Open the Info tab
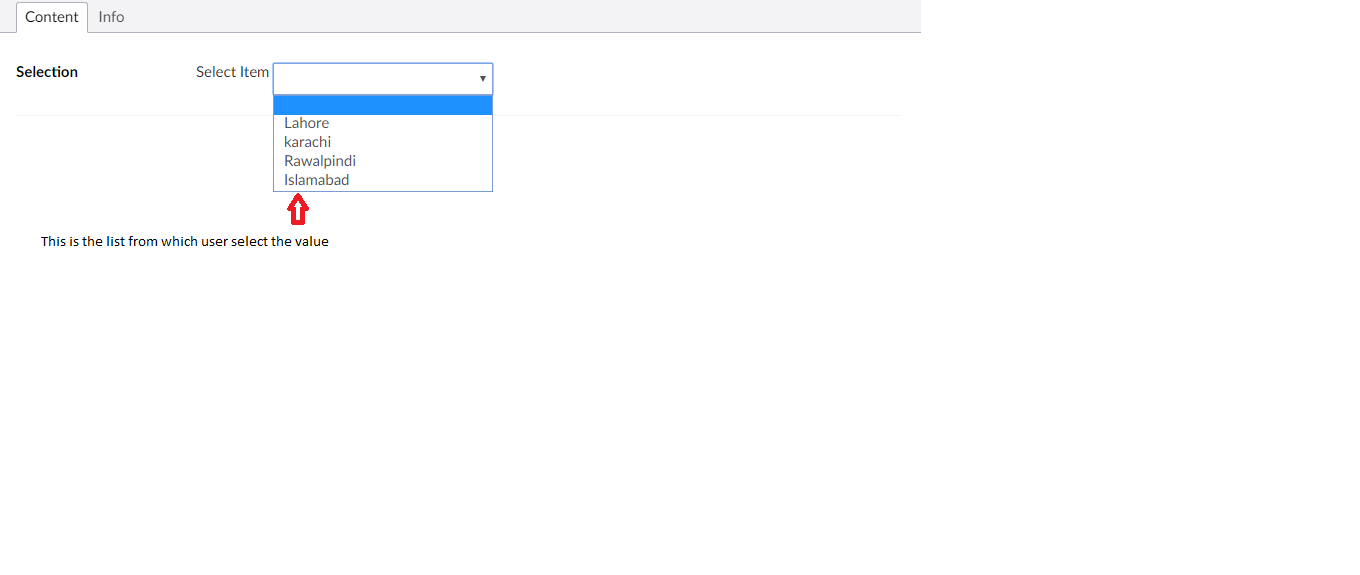Screen dimensions: 1360x575 coord(111,17)
